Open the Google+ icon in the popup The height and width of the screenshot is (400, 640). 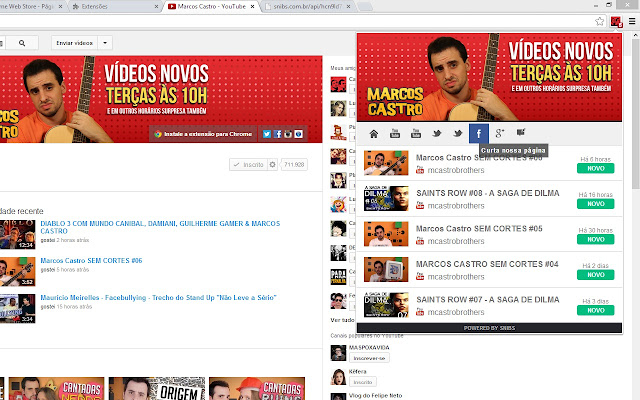[x=500, y=133]
